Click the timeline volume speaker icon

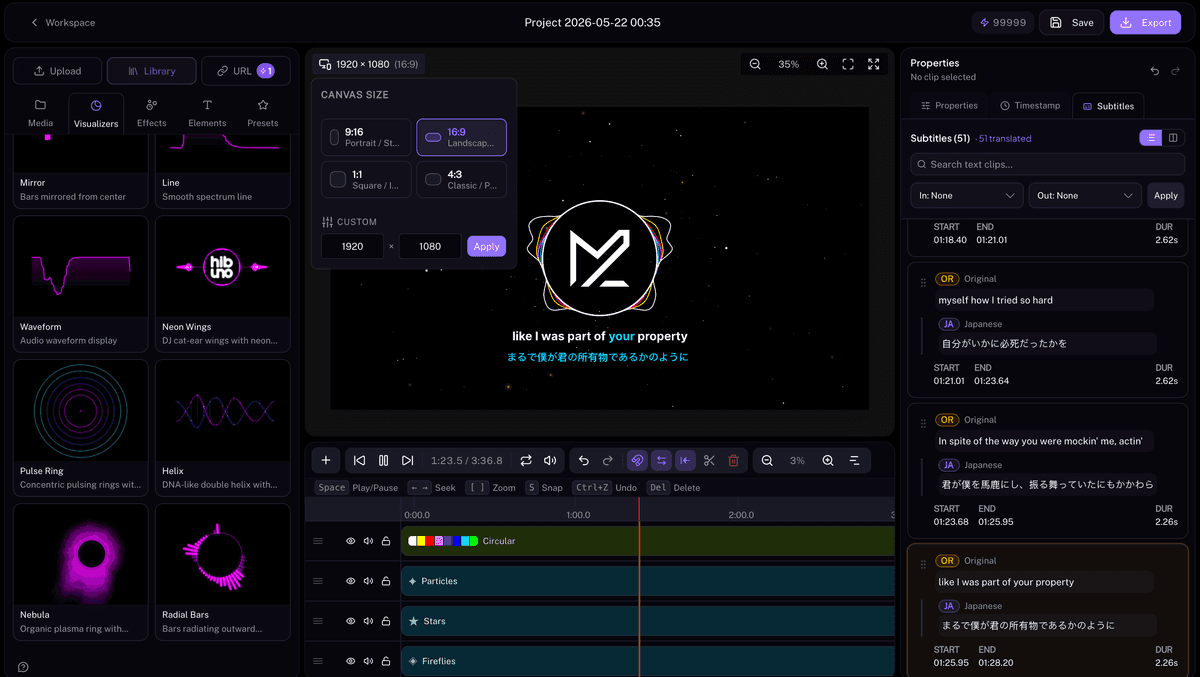(x=550, y=460)
